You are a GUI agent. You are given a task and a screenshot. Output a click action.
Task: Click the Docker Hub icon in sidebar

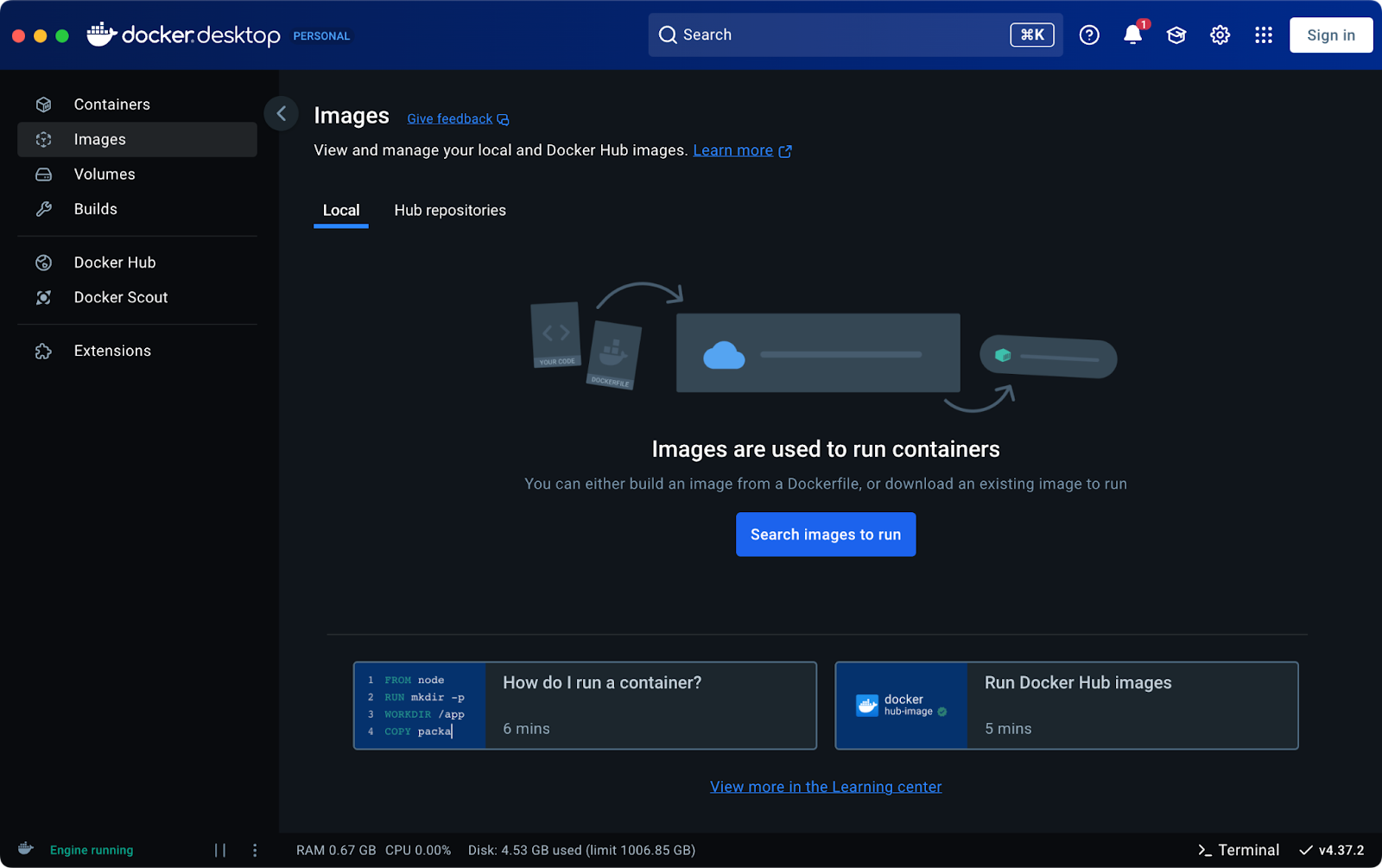tap(43, 263)
